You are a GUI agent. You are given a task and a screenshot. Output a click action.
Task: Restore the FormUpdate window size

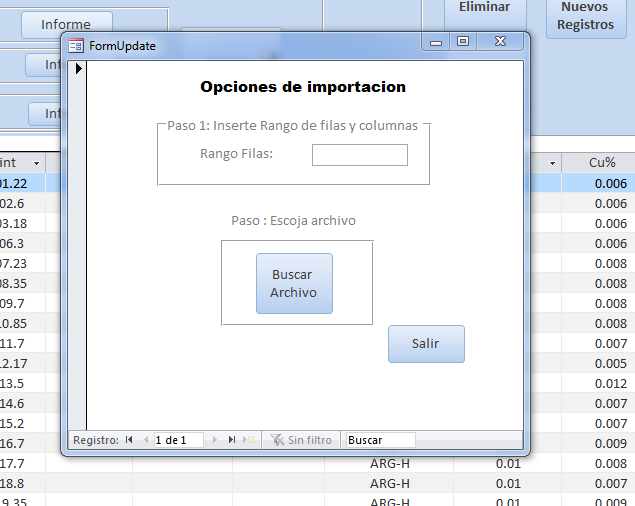click(463, 41)
